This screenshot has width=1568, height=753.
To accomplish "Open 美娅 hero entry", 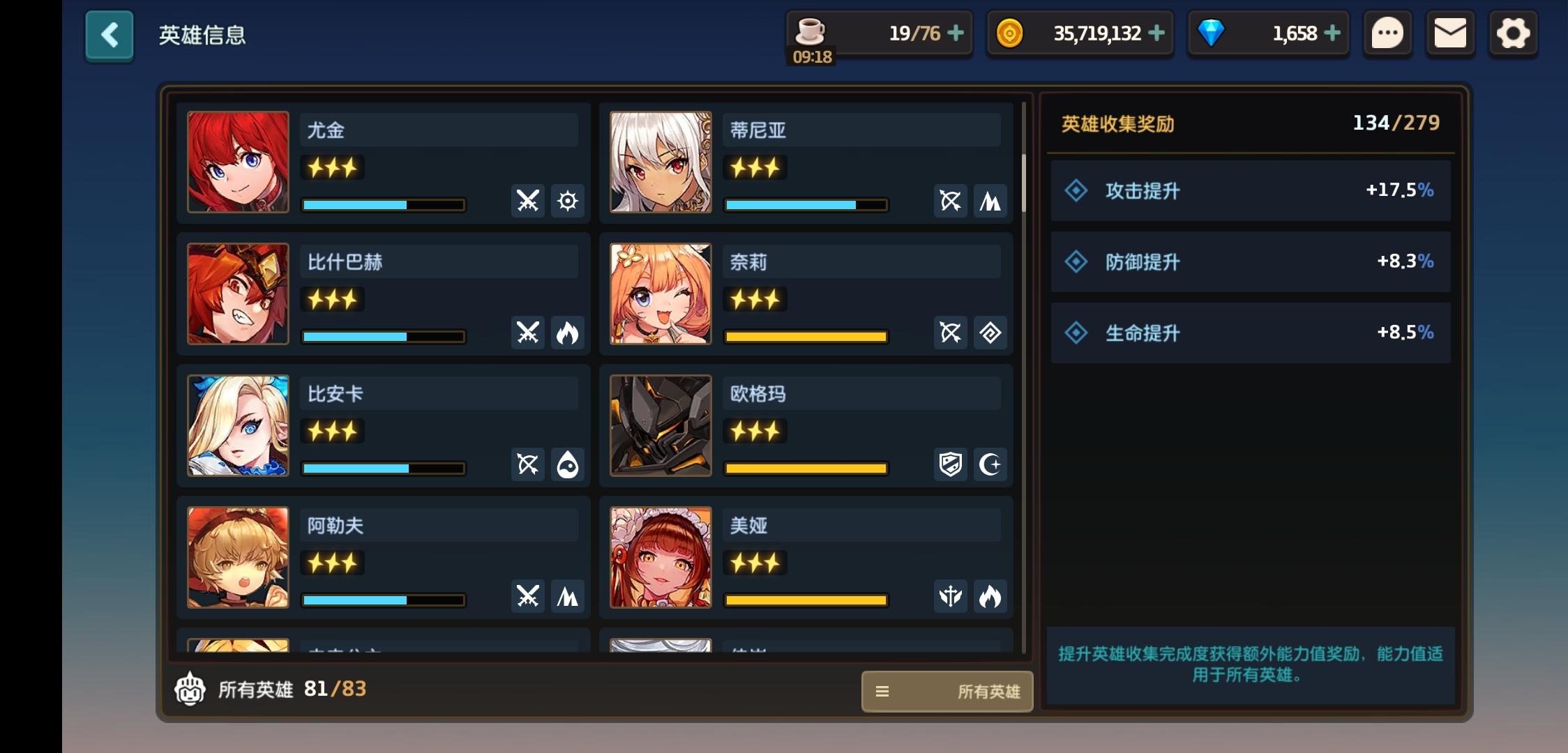I will pos(806,558).
